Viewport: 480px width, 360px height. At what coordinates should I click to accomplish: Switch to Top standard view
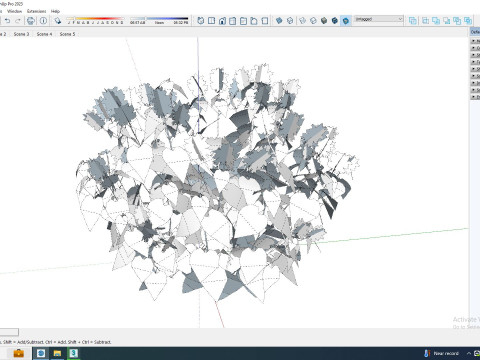(x=211, y=21)
